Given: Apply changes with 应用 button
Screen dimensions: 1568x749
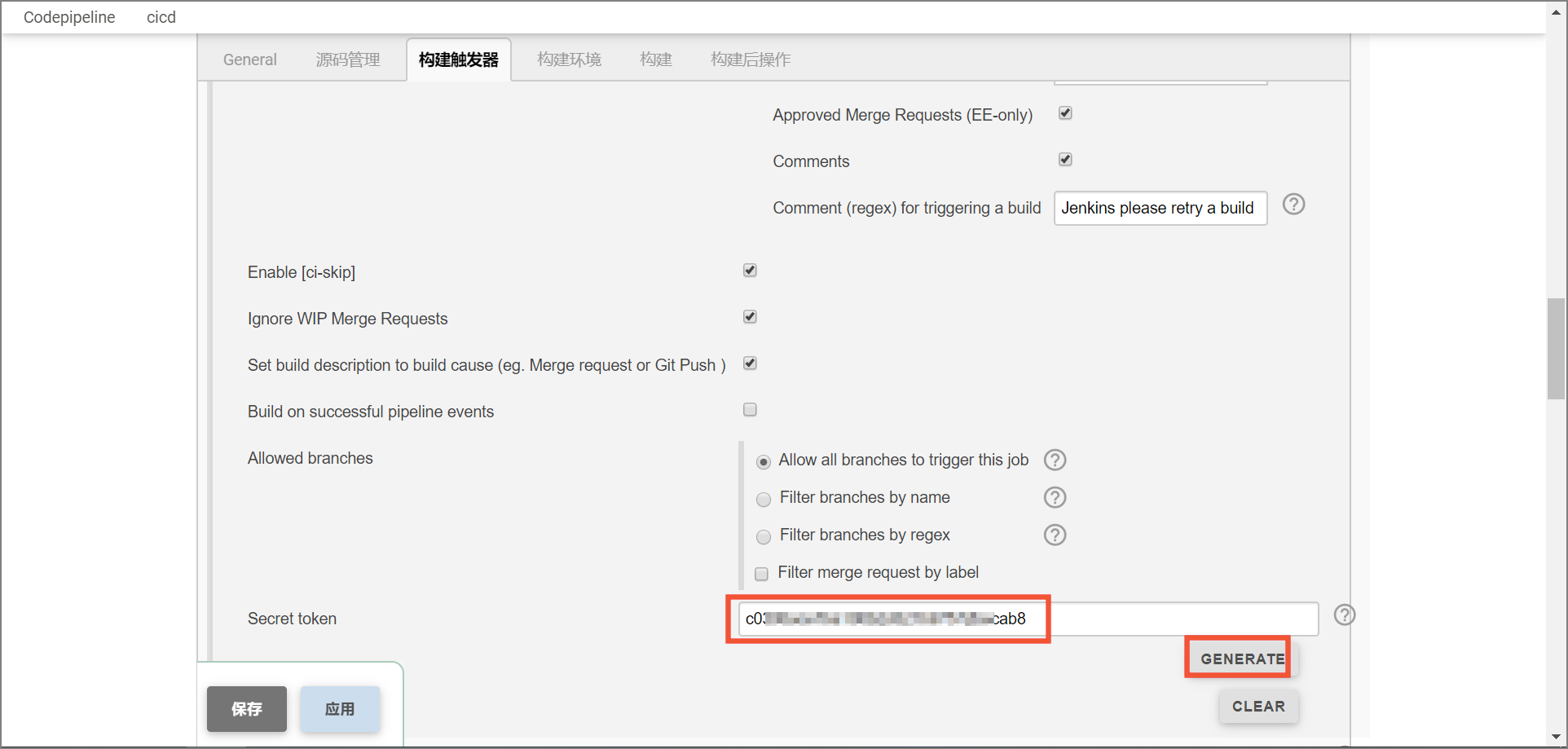Looking at the screenshot, I should (x=340, y=709).
